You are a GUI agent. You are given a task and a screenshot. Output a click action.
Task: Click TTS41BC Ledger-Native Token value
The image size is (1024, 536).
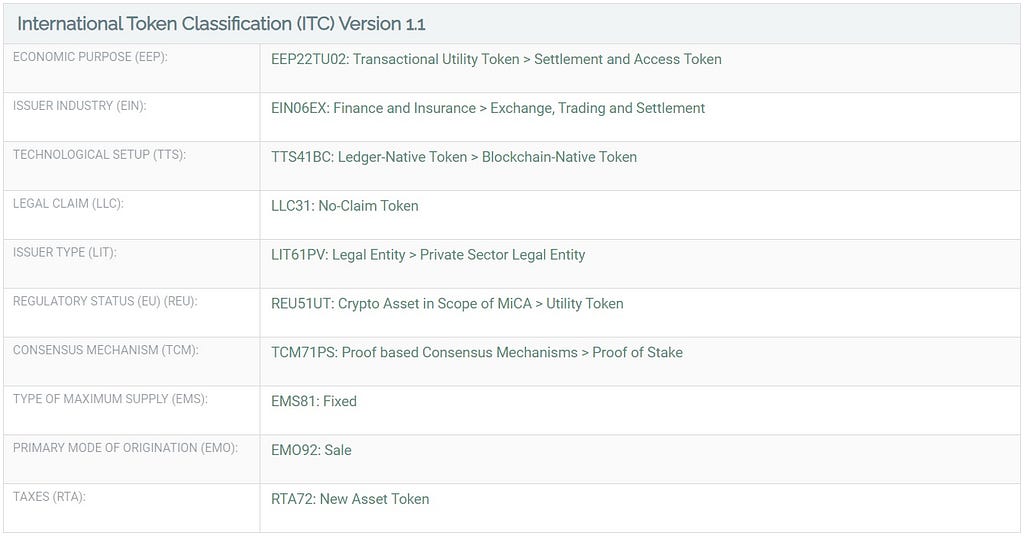[x=454, y=157]
